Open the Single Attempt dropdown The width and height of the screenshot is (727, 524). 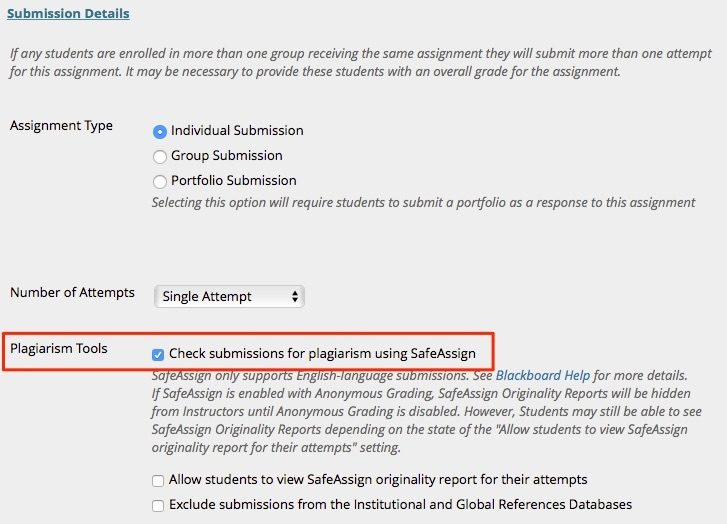[229, 297]
